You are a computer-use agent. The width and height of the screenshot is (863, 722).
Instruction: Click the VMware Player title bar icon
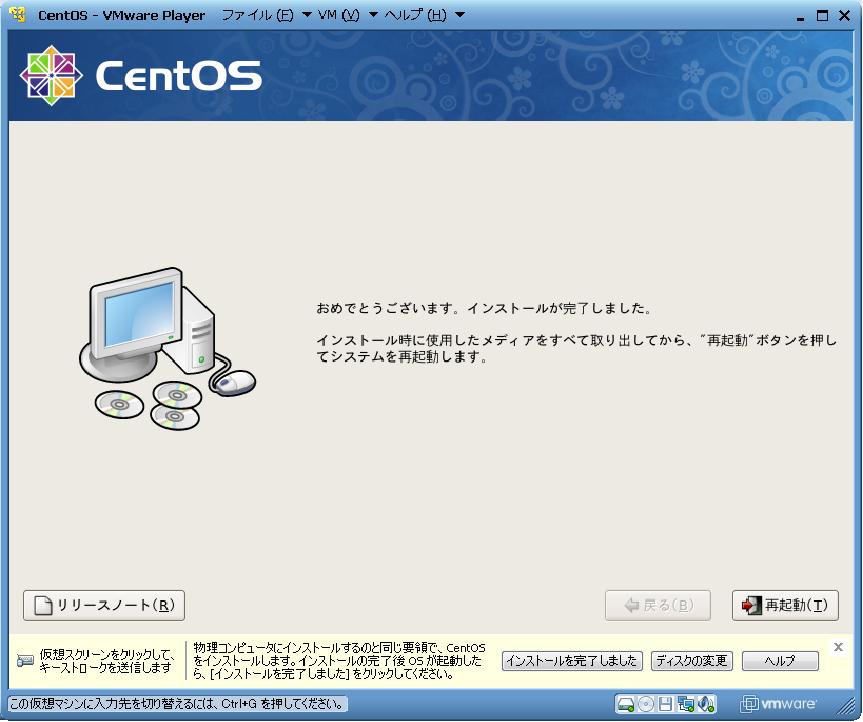coord(17,15)
